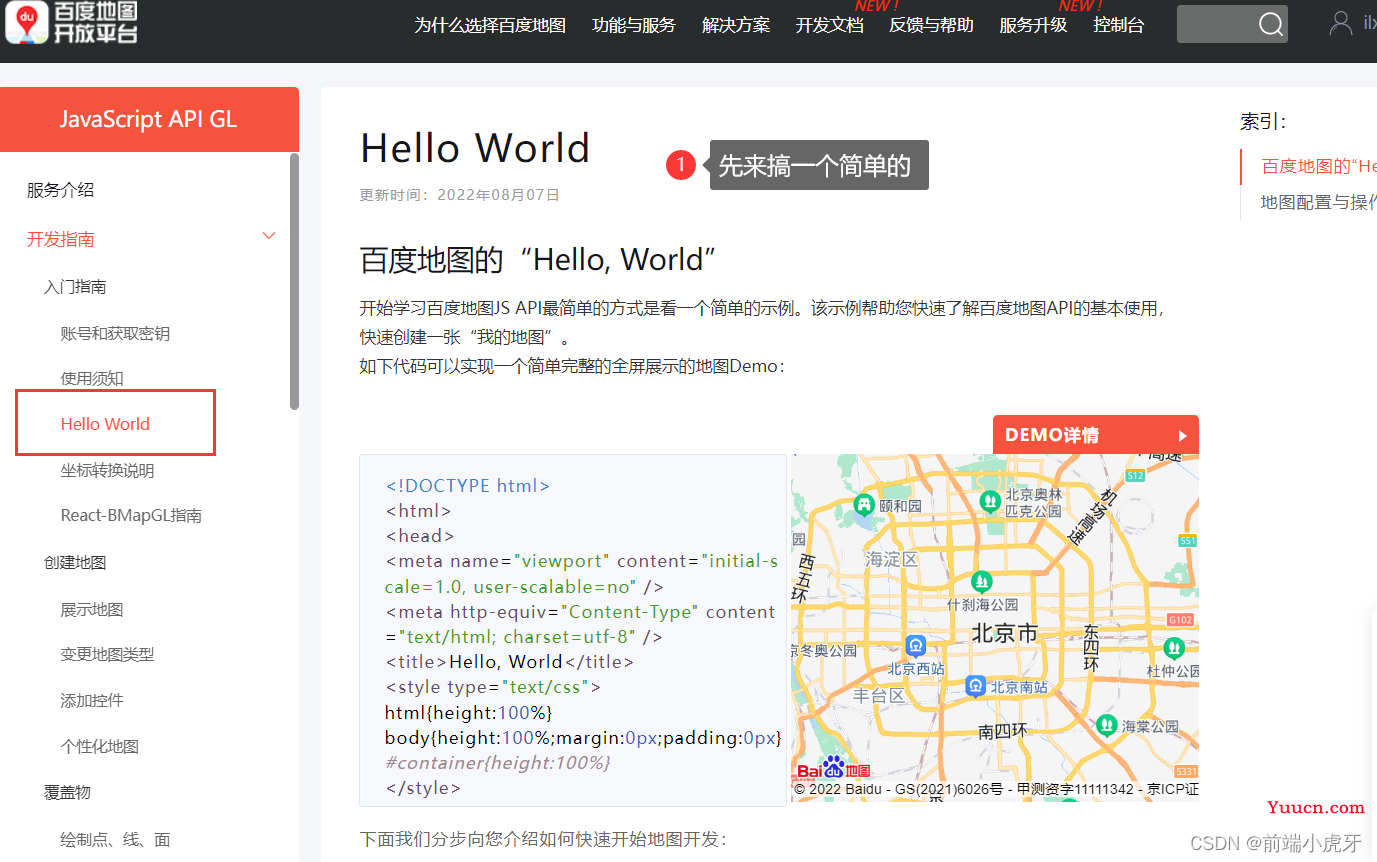Click the Hello World page heading
Screen dimensions: 1377x862
point(475,148)
